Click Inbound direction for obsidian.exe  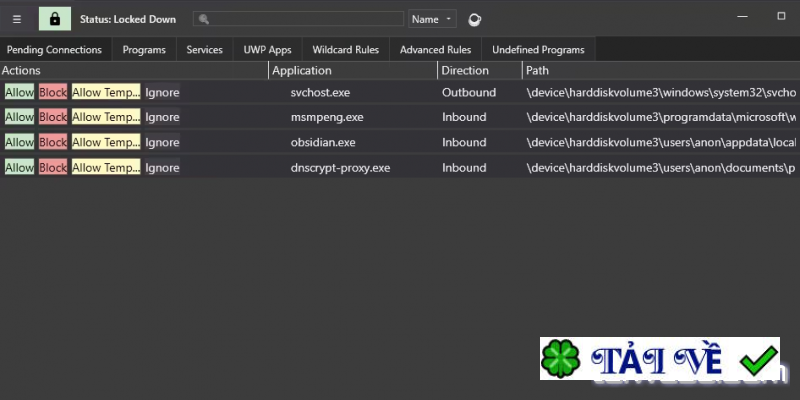click(464, 142)
